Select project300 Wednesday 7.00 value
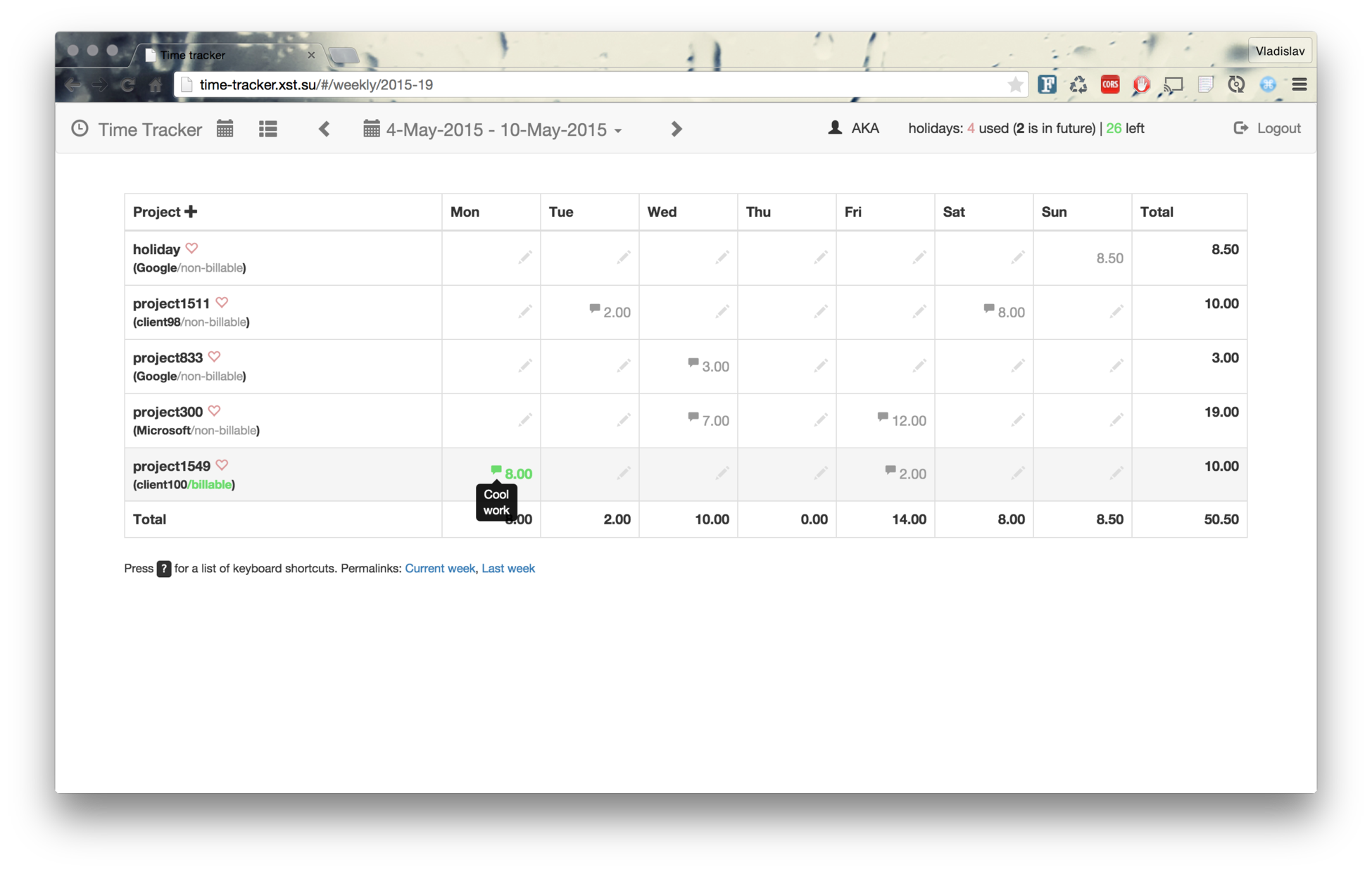Image resolution: width=1372 pixels, height=872 pixels. pyautogui.click(x=715, y=421)
